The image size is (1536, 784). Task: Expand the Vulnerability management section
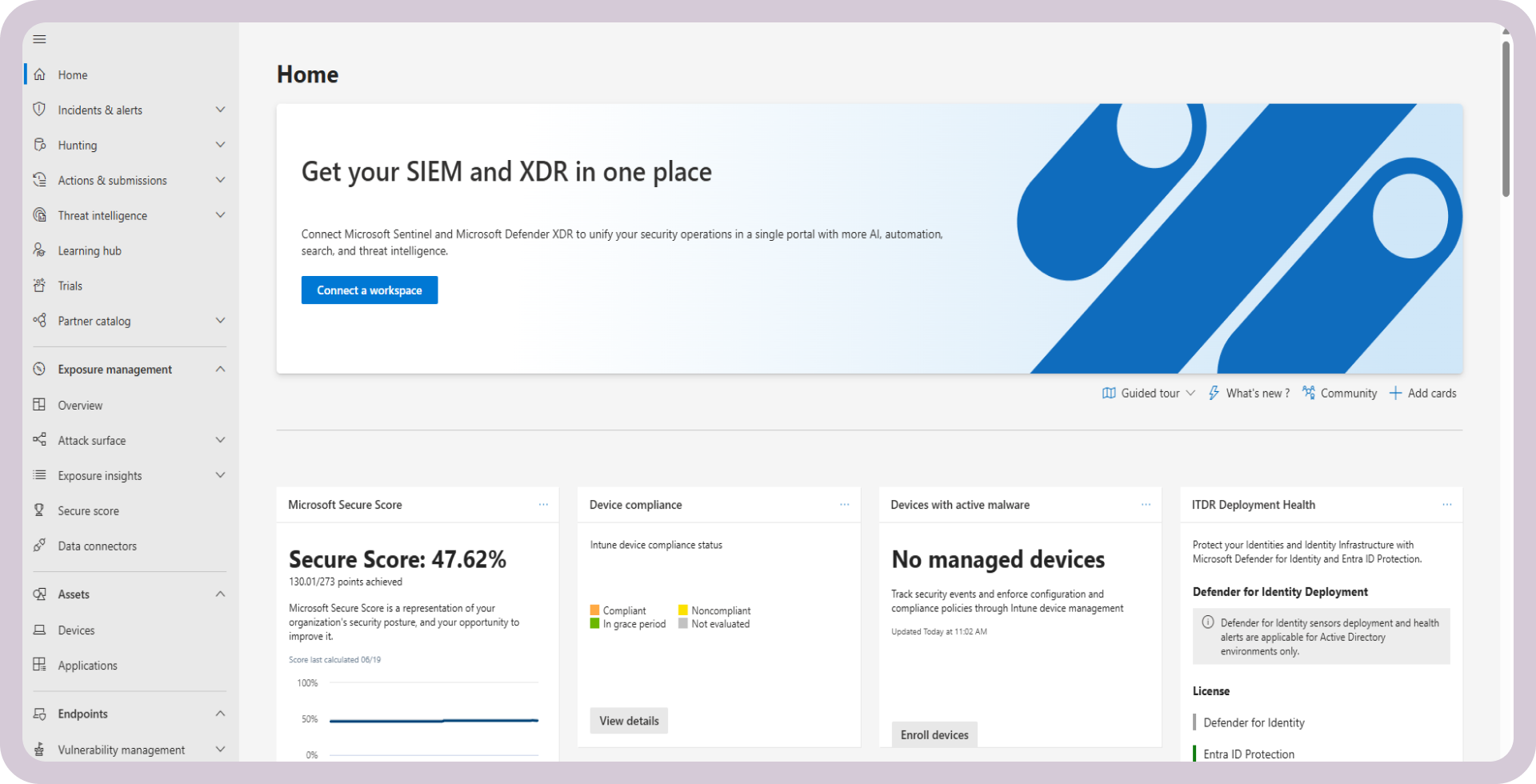click(220, 749)
